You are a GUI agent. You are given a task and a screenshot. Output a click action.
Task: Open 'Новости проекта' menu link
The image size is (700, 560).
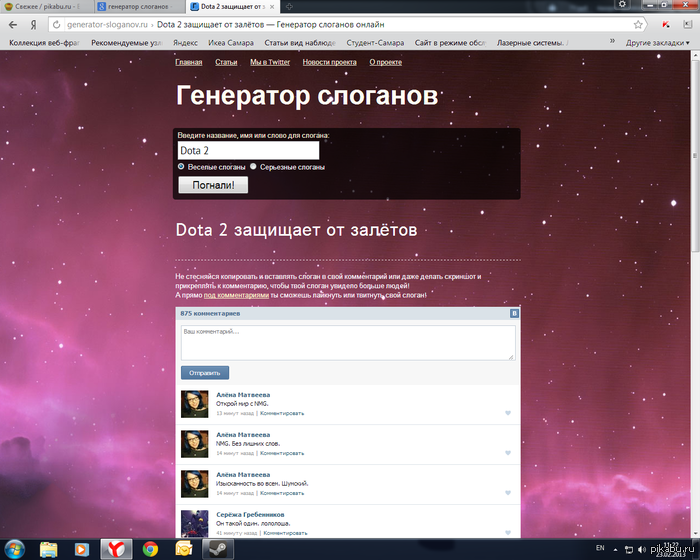tap(329, 62)
